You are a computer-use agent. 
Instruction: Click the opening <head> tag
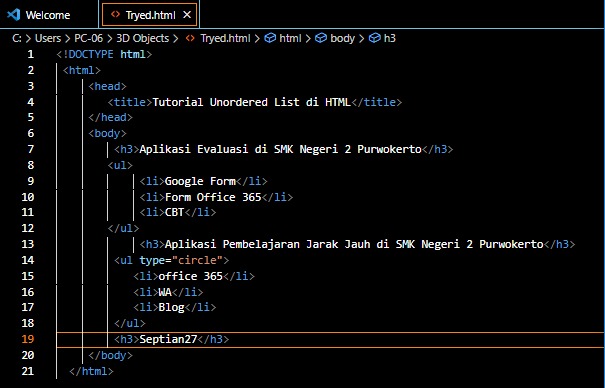pos(107,86)
